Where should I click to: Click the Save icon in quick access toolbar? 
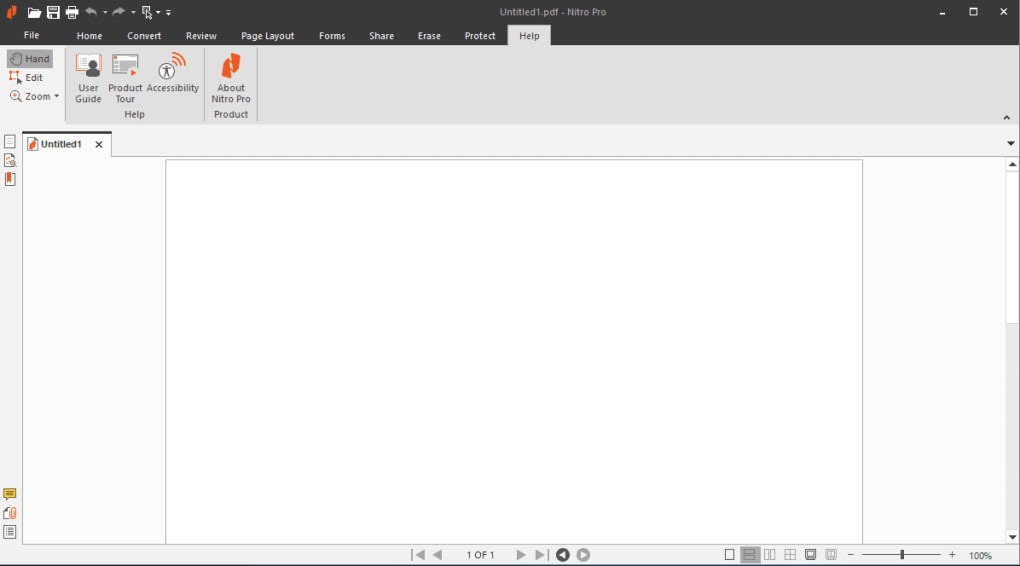[x=53, y=12]
